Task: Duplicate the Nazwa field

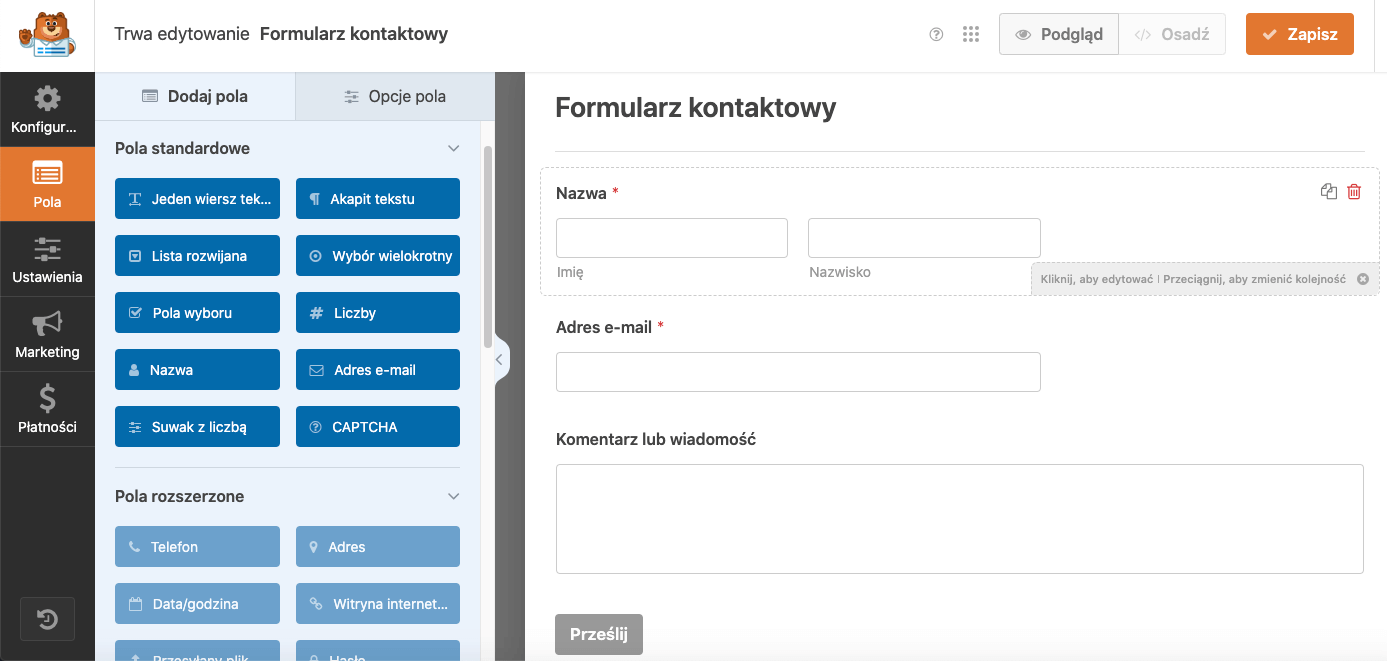Action: click(x=1330, y=192)
